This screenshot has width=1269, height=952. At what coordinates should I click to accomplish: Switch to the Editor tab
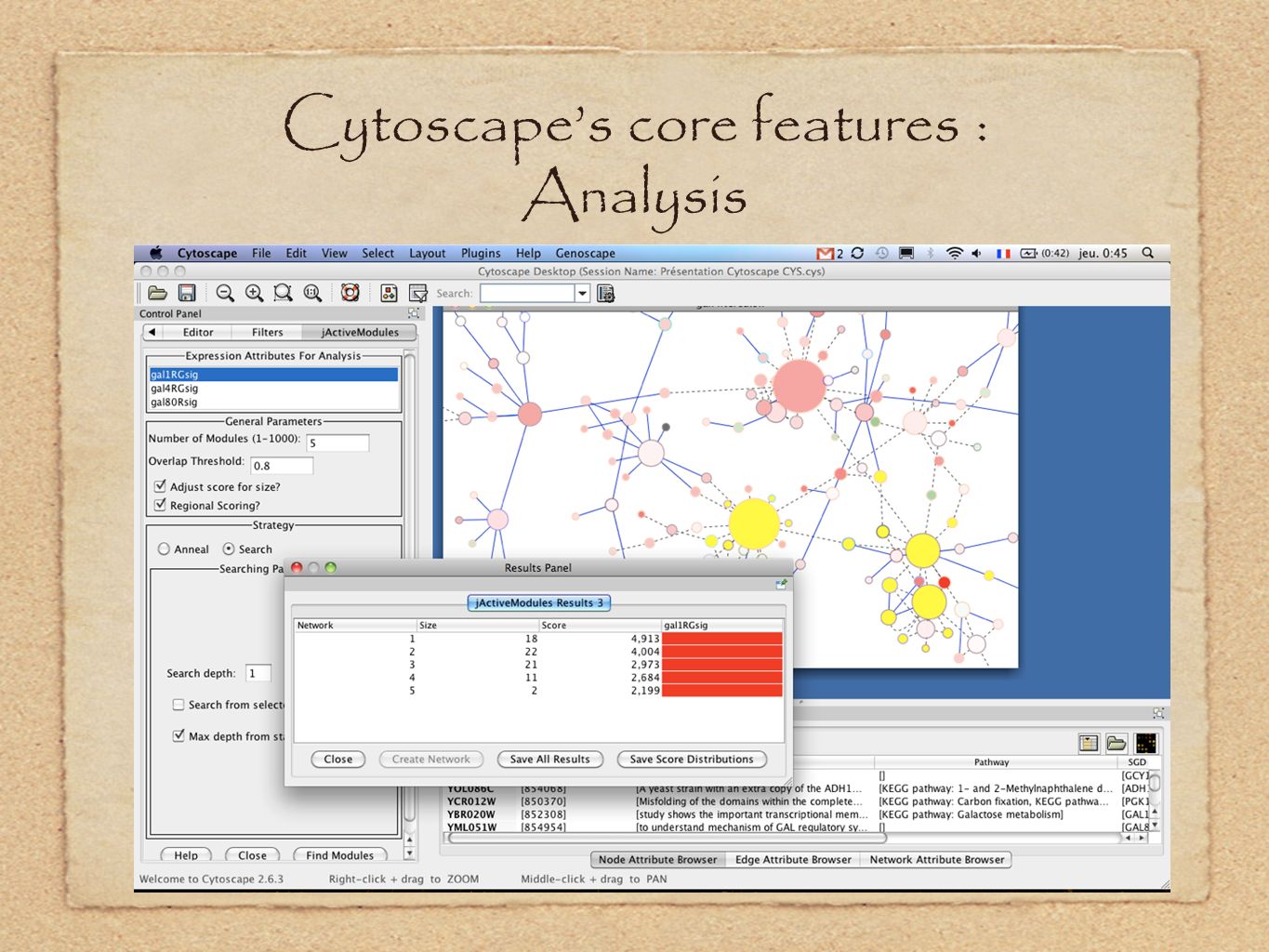pos(198,332)
